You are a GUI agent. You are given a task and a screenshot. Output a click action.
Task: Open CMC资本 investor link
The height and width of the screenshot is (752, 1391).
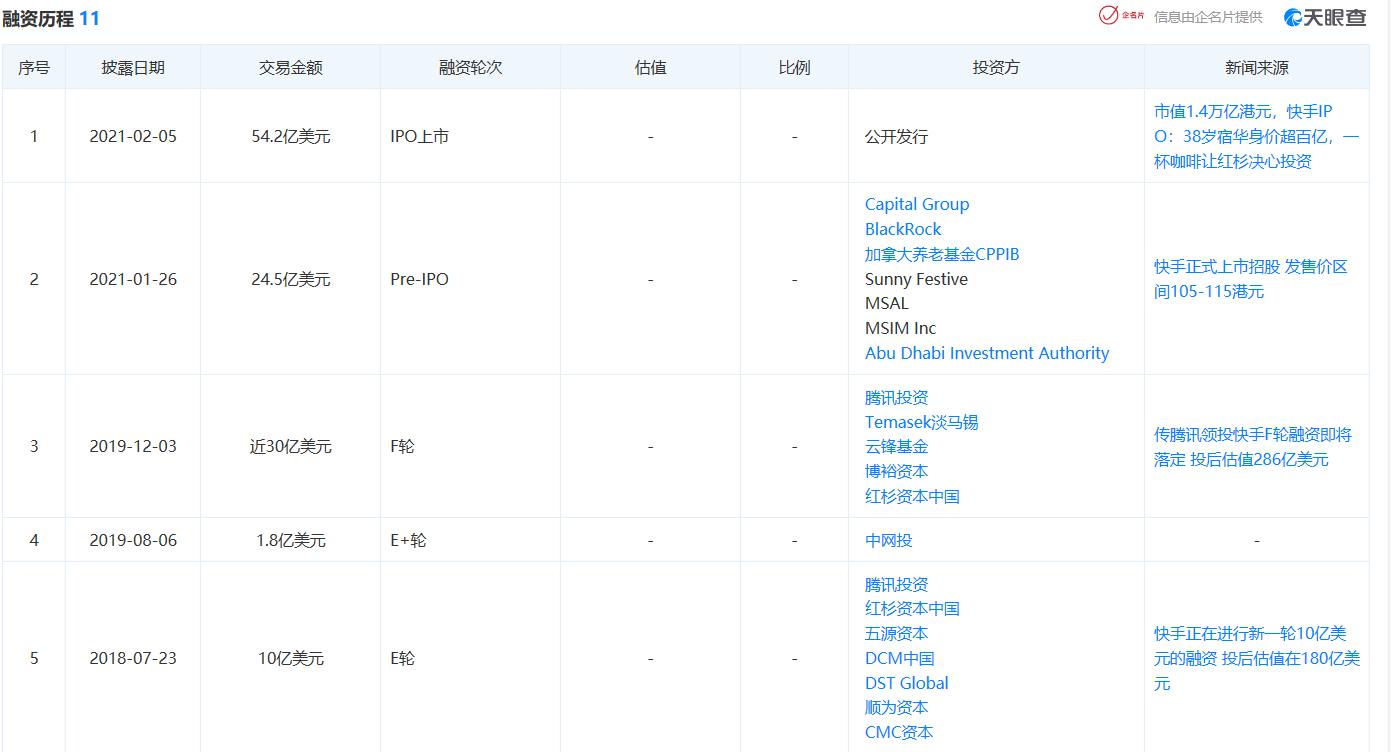899,732
